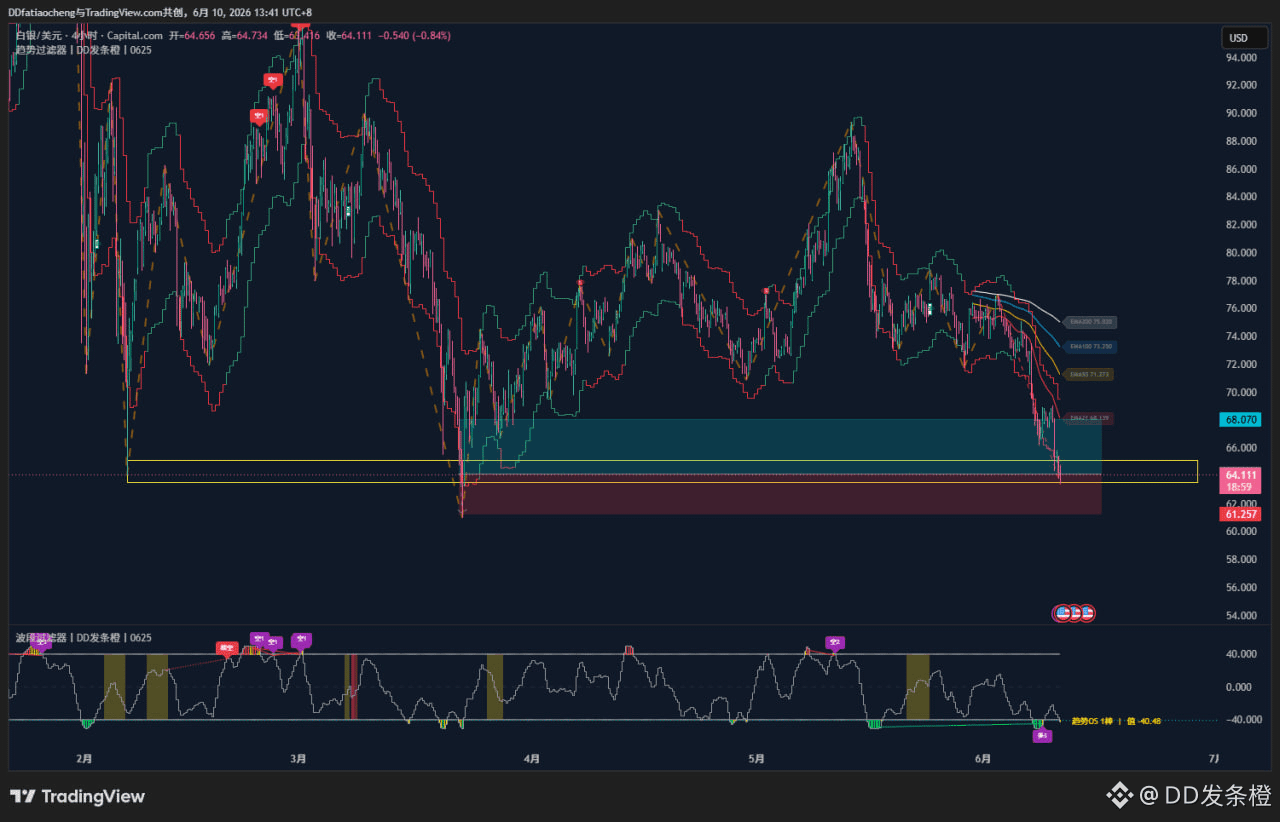1280x822 pixels.
Task: Select the purple signal marker below the June oscillator low
Action: click(x=1042, y=736)
